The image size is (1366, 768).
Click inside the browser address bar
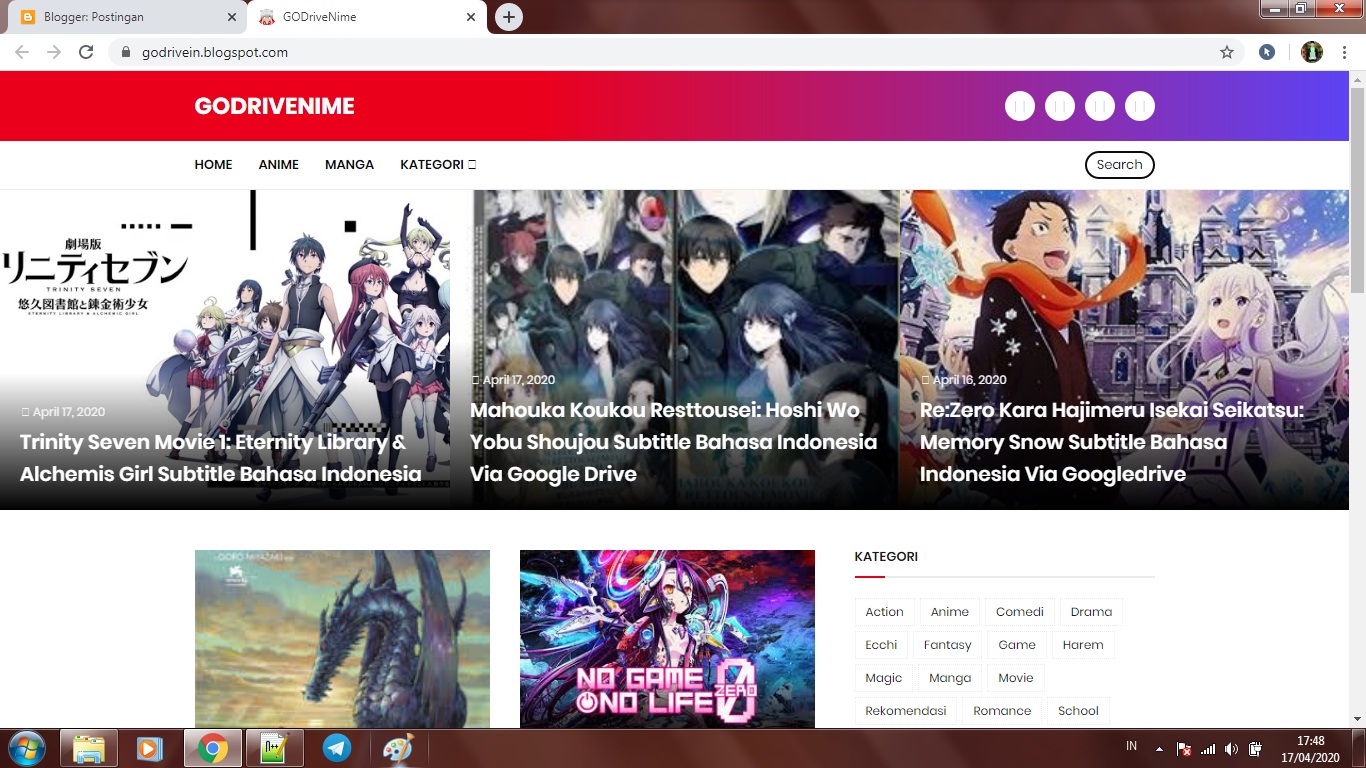pyautogui.click(x=400, y=51)
